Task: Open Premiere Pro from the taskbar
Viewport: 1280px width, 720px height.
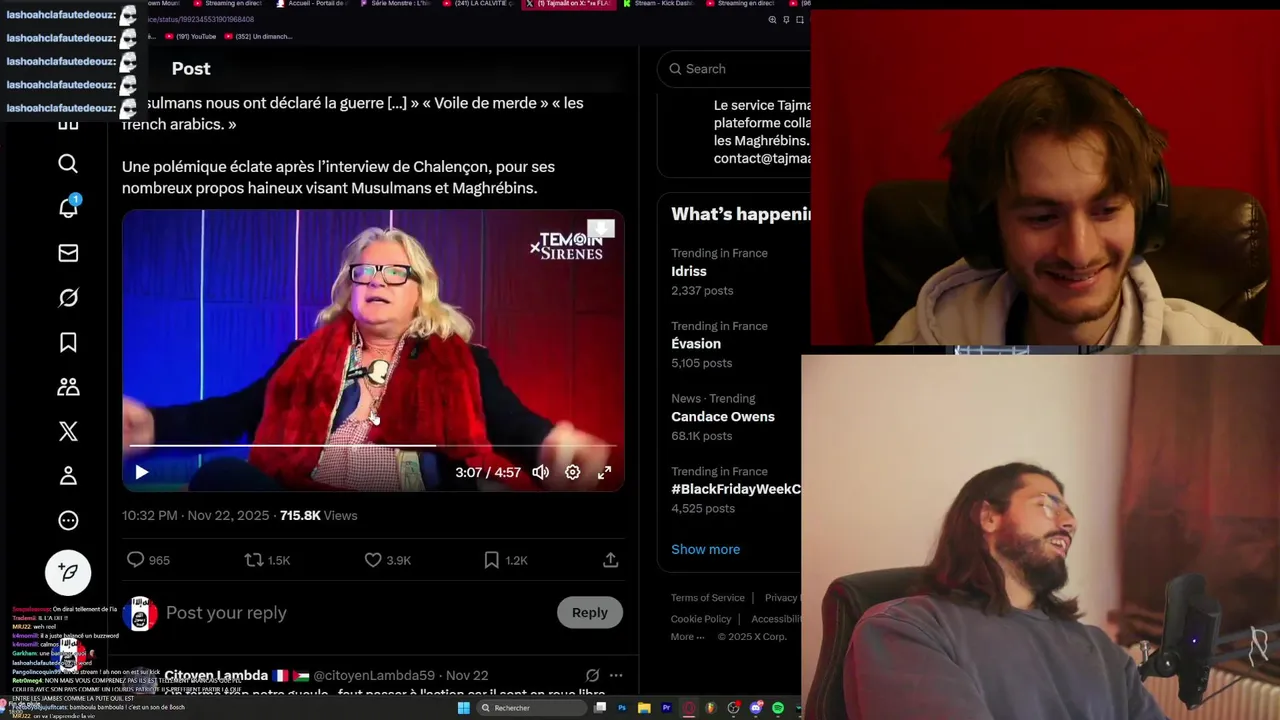Action: 667,708
